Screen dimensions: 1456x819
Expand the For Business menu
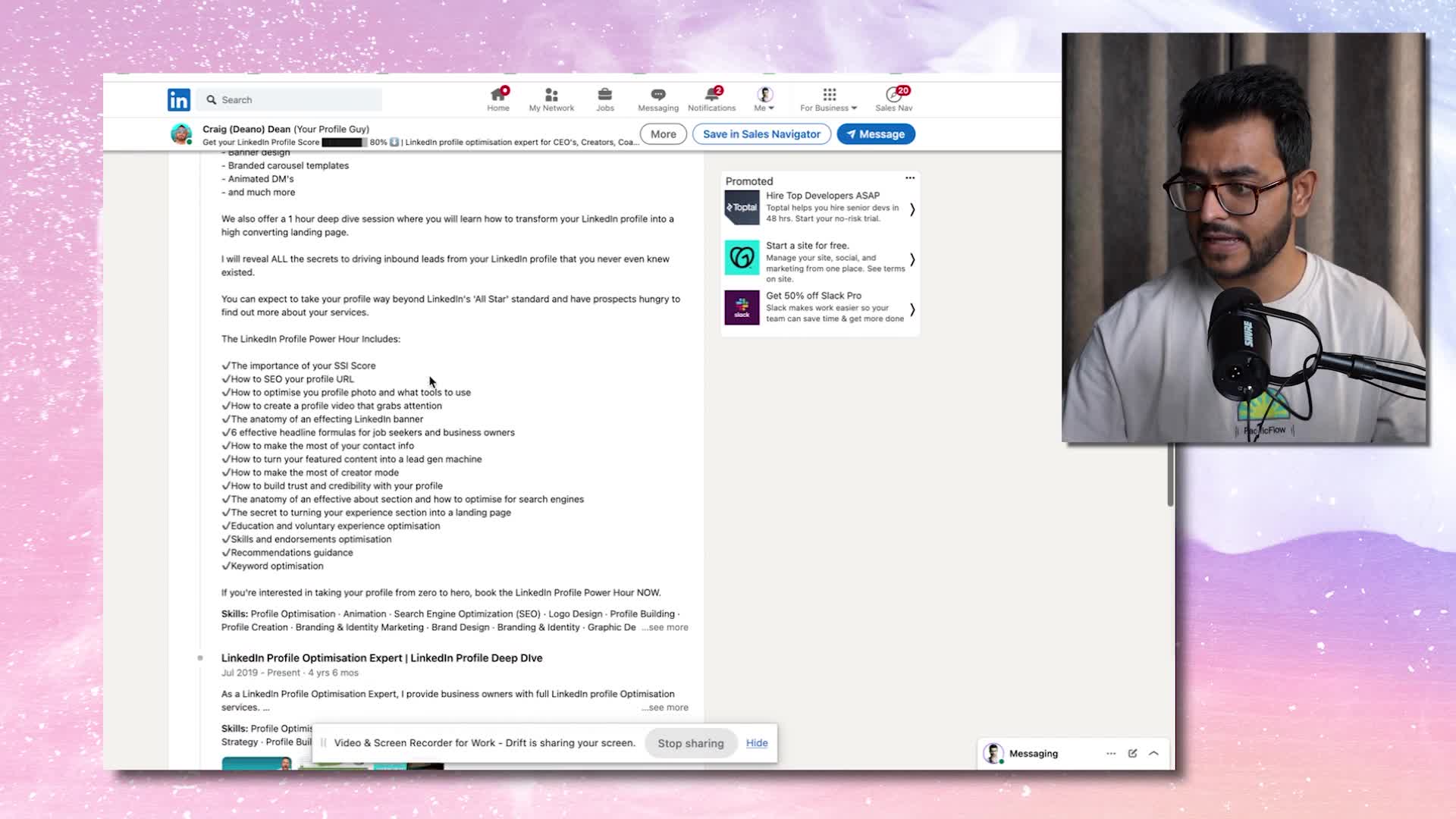(x=829, y=99)
